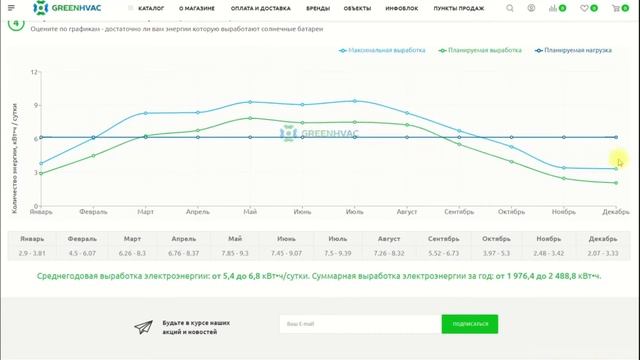
Task: Click May peak point on maximum line
Action: point(250,102)
